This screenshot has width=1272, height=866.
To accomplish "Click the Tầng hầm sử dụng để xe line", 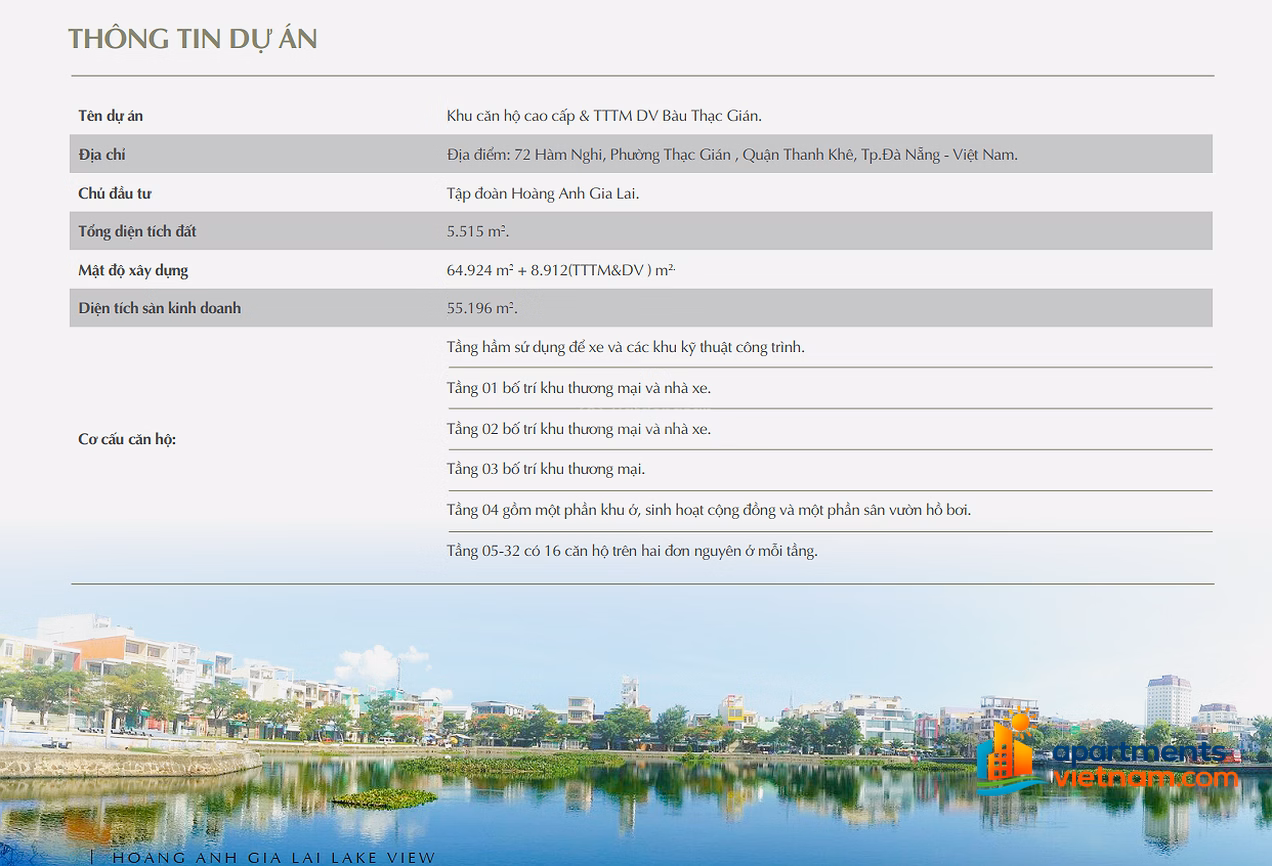I will (x=625, y=348).
